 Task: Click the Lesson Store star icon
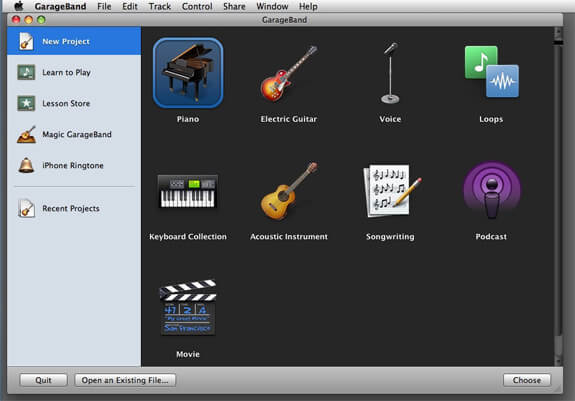[x=26, y=103]
